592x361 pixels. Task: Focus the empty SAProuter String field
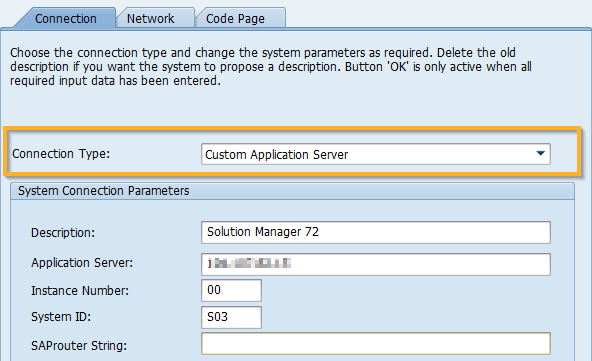point(376,344)
